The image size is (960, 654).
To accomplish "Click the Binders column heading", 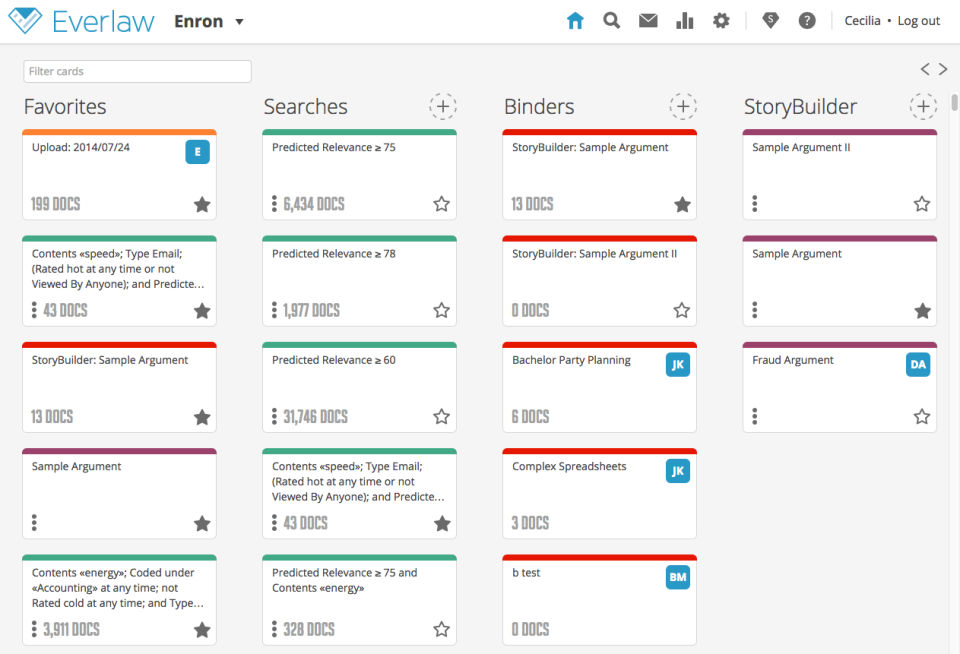I will 539,107.
